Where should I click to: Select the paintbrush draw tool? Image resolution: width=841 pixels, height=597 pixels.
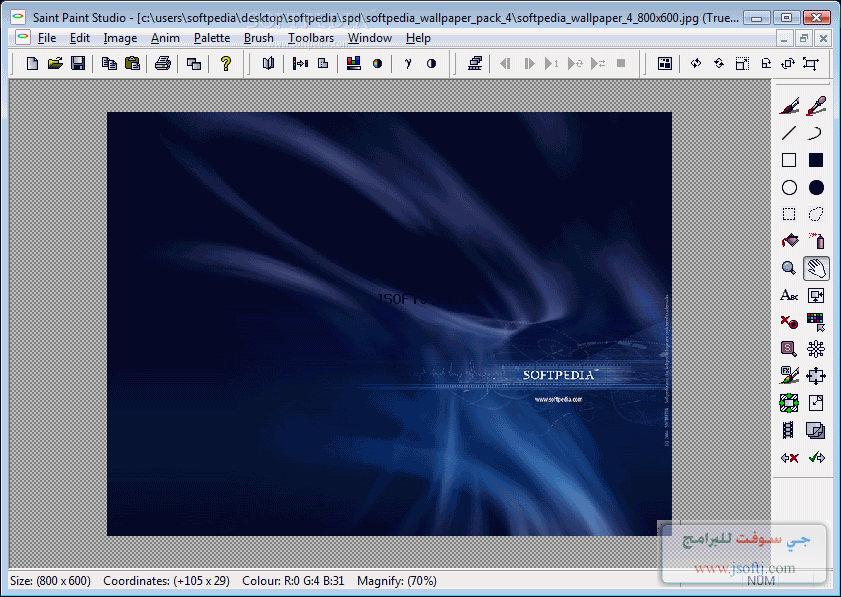pos(789,106)
